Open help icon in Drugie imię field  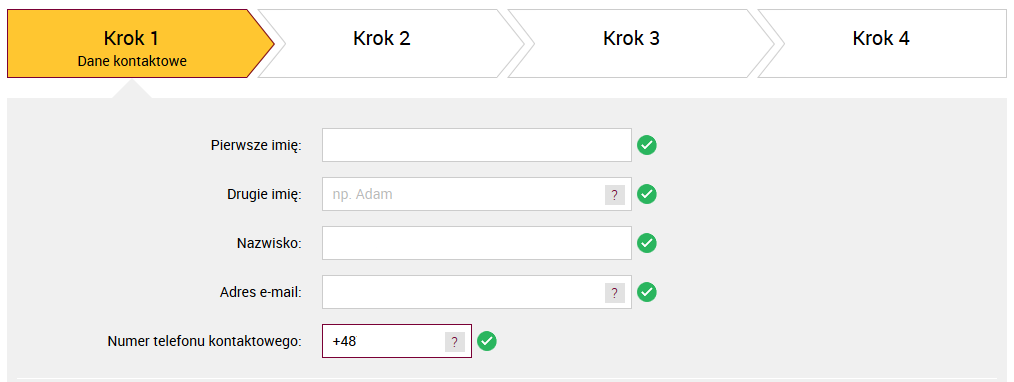(614, 195)
